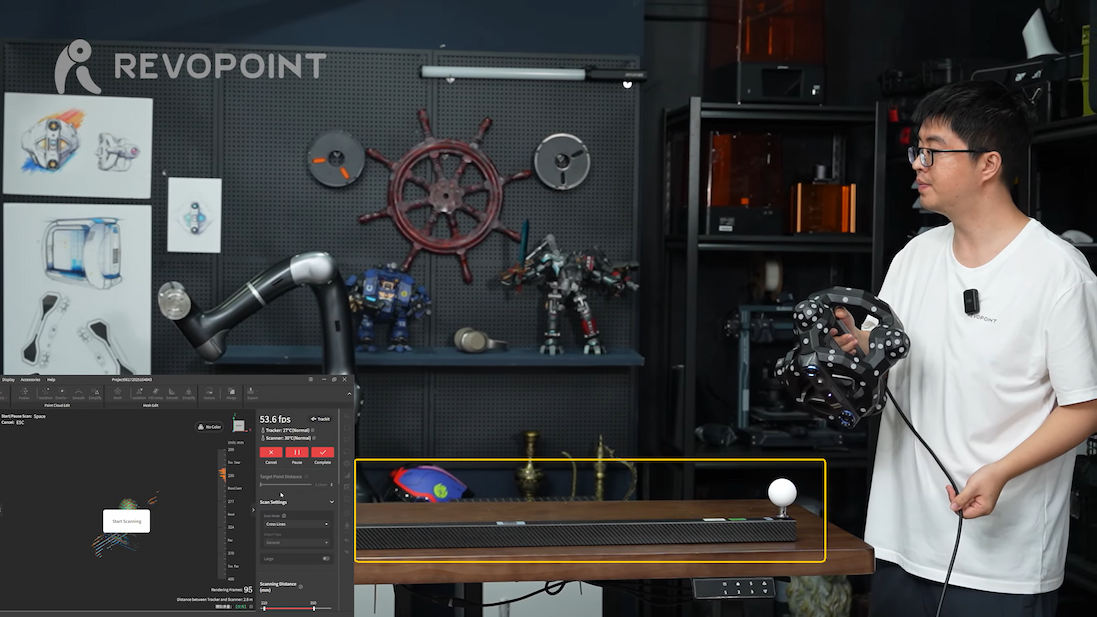Screen dimensions: 1097x617
Task: Select Isolation in Point Cloud Edit group
Action: click(45, 394)
